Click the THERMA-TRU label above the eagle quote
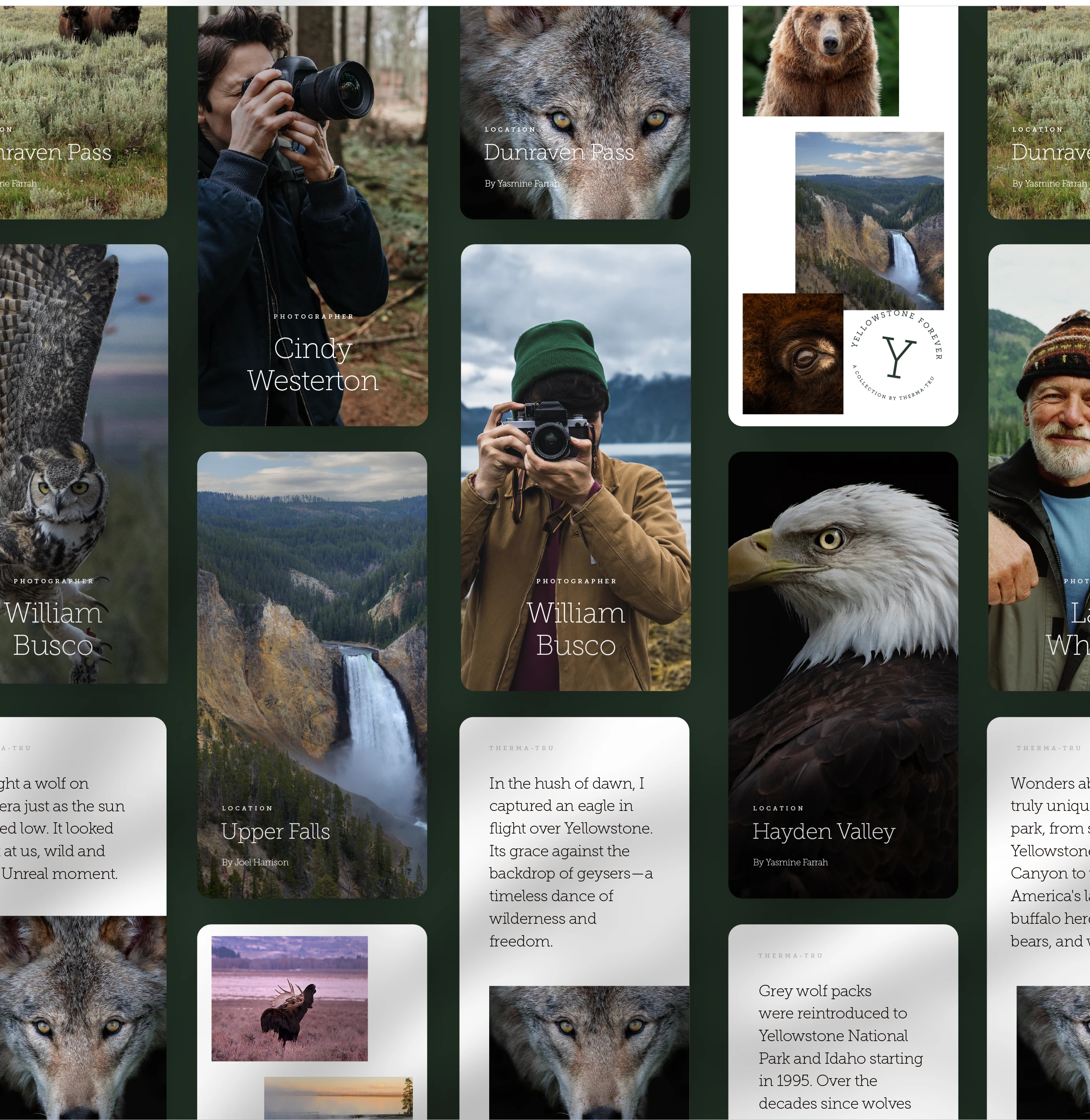 [x=521, y=748]
